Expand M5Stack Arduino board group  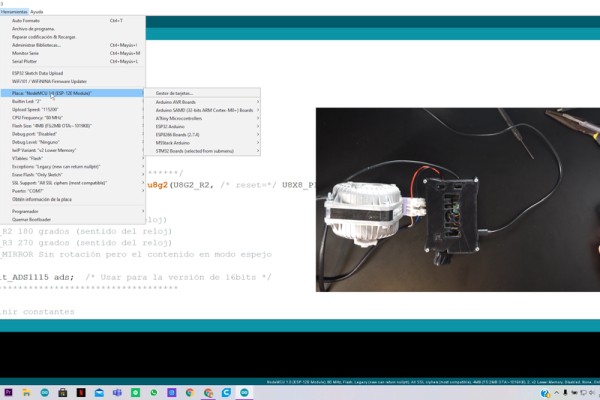click(x=202, y=143)
